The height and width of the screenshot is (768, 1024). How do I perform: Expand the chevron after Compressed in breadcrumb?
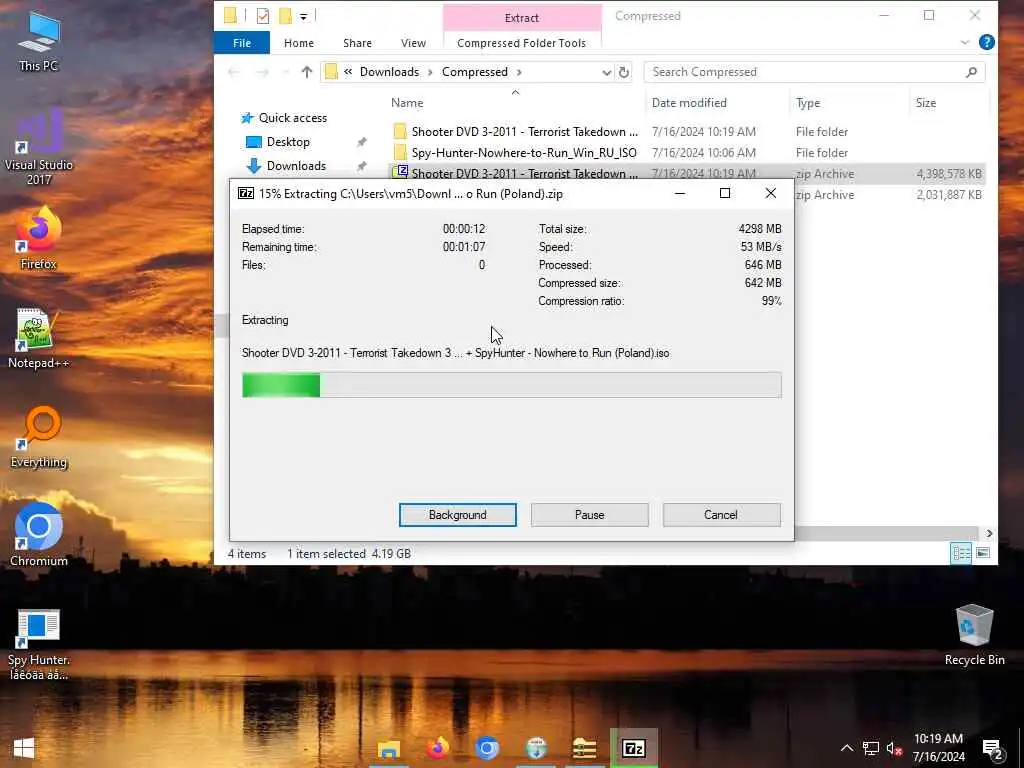click(x=519, y=72)
